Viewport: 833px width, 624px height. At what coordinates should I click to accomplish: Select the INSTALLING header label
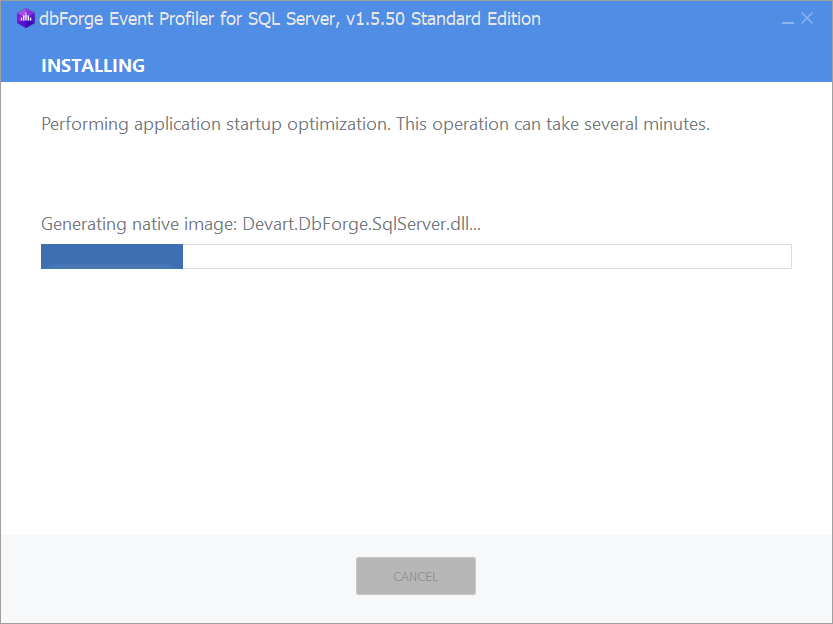(93, 65)
